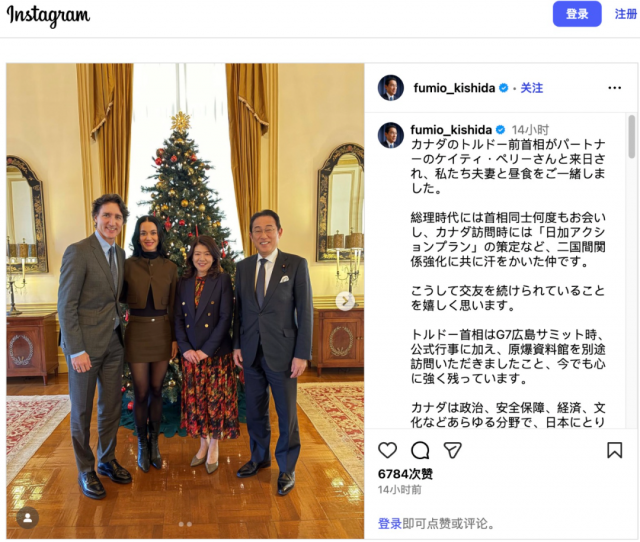Screen dimensions: 640x542
Task: Click the 14小时 timestamp in the caption
Action: point(530,130)
